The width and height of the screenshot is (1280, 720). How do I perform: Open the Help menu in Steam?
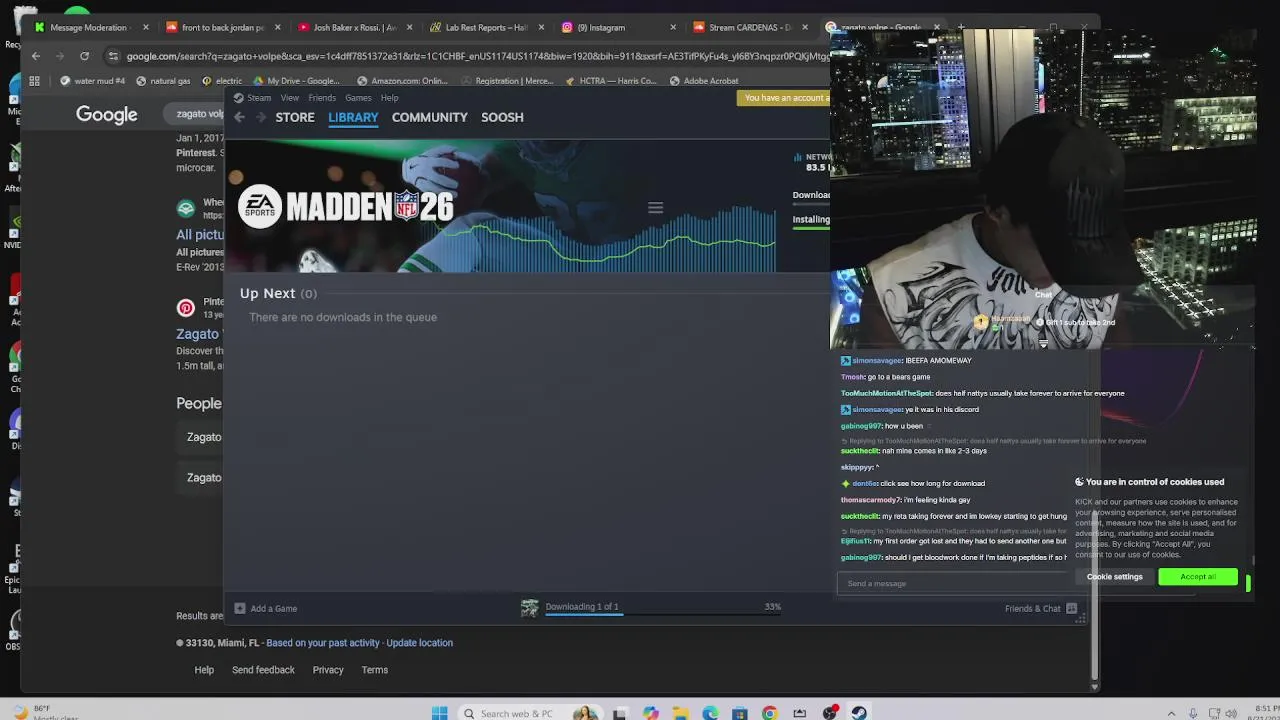point(389,98)
